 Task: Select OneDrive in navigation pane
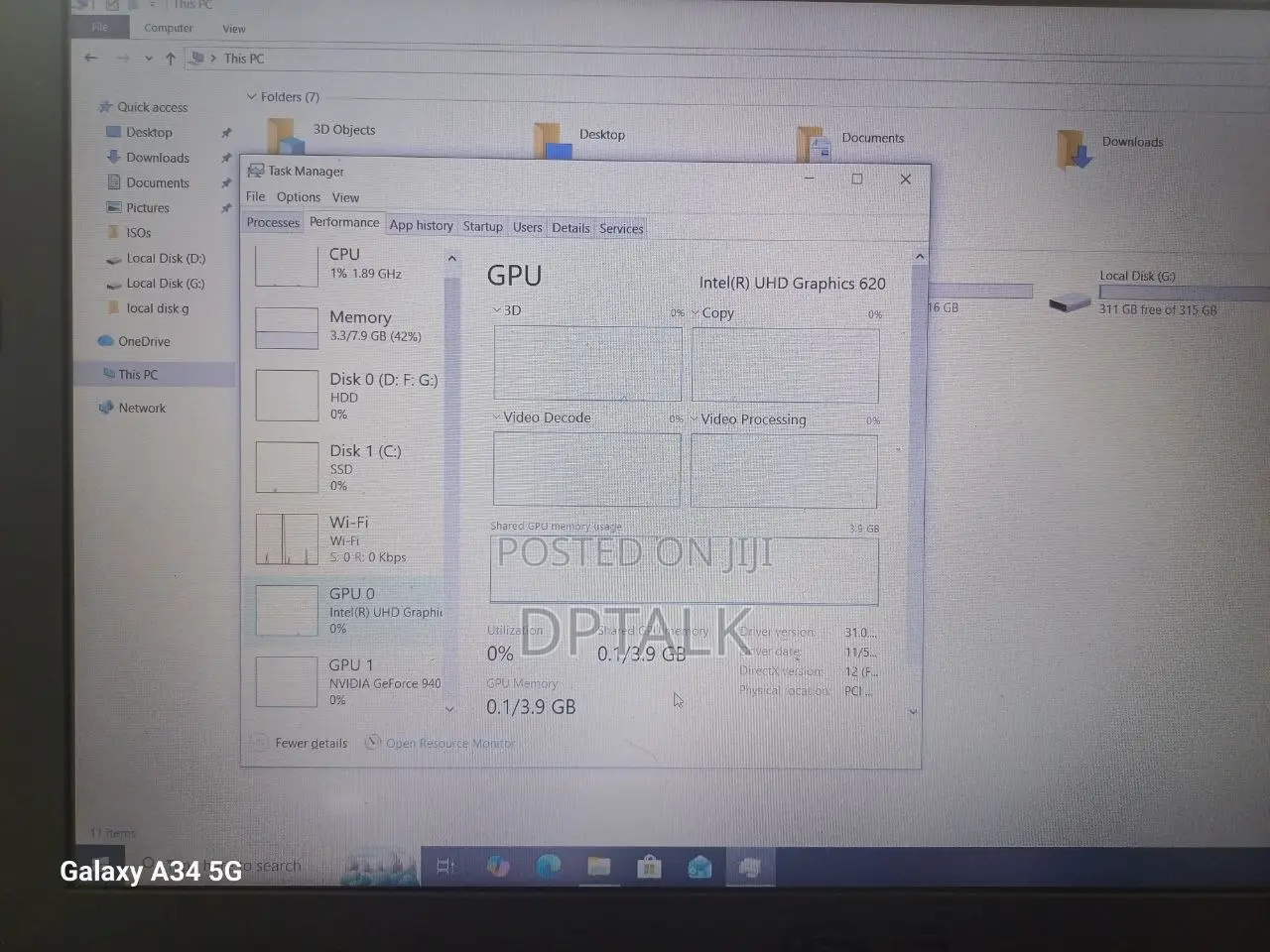click(134, 341)
